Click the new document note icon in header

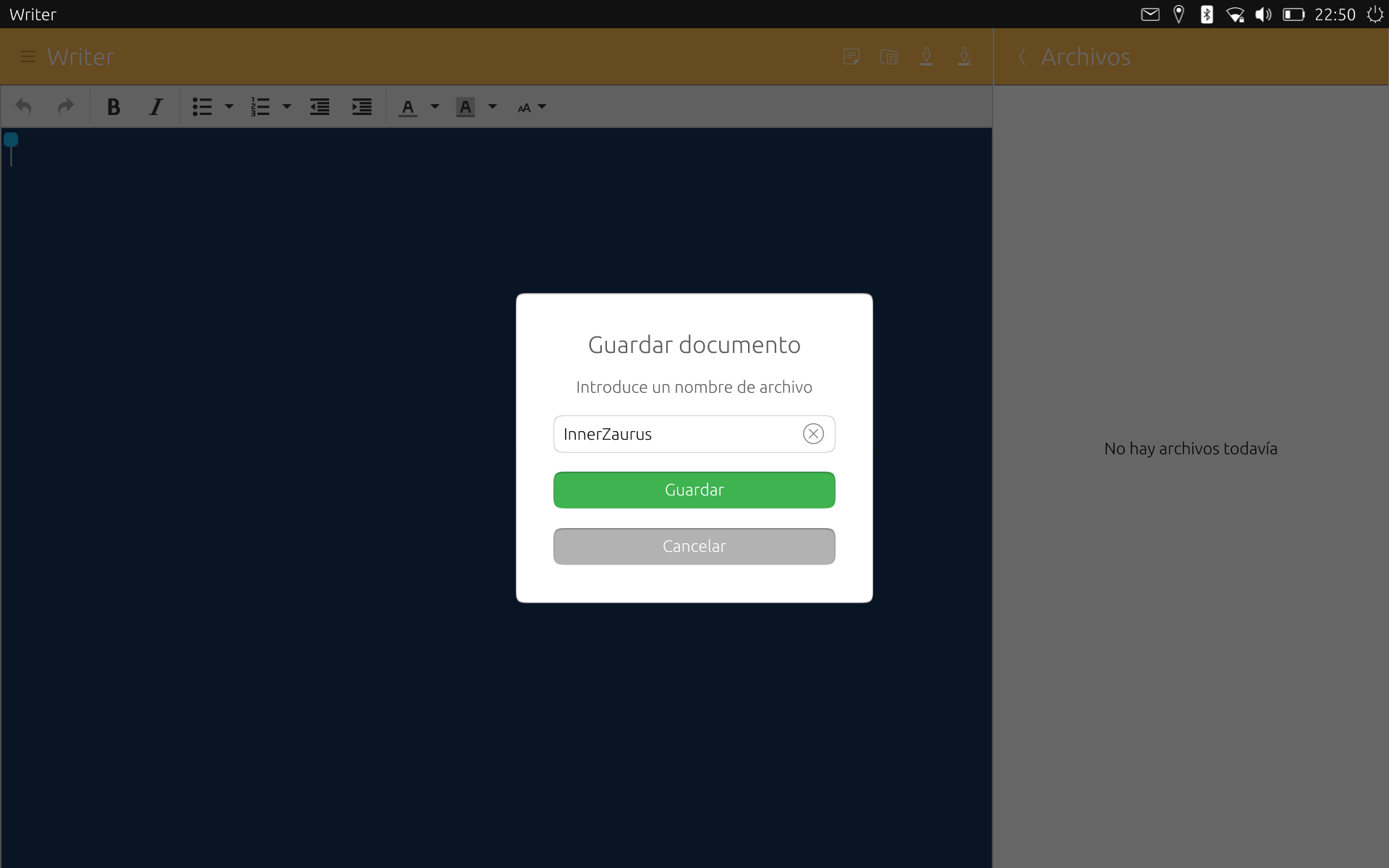tap(851, 56)
